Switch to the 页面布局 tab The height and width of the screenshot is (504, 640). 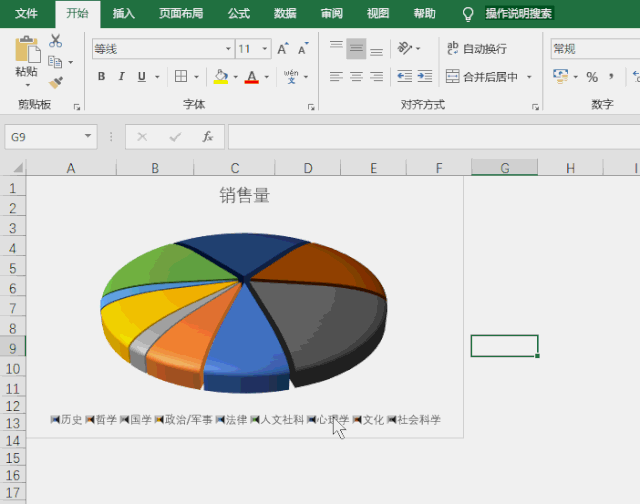pos(181,13)
